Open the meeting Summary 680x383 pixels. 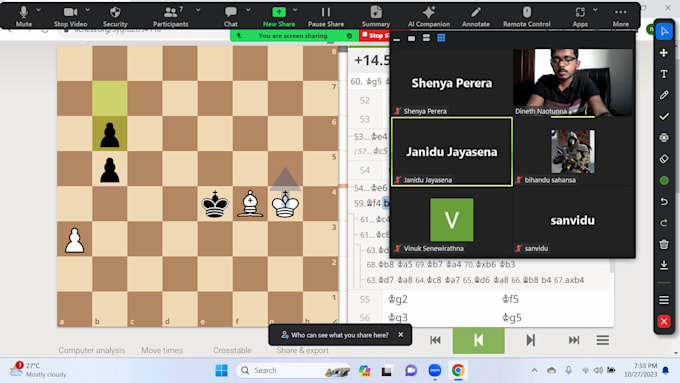pos(376,16)
